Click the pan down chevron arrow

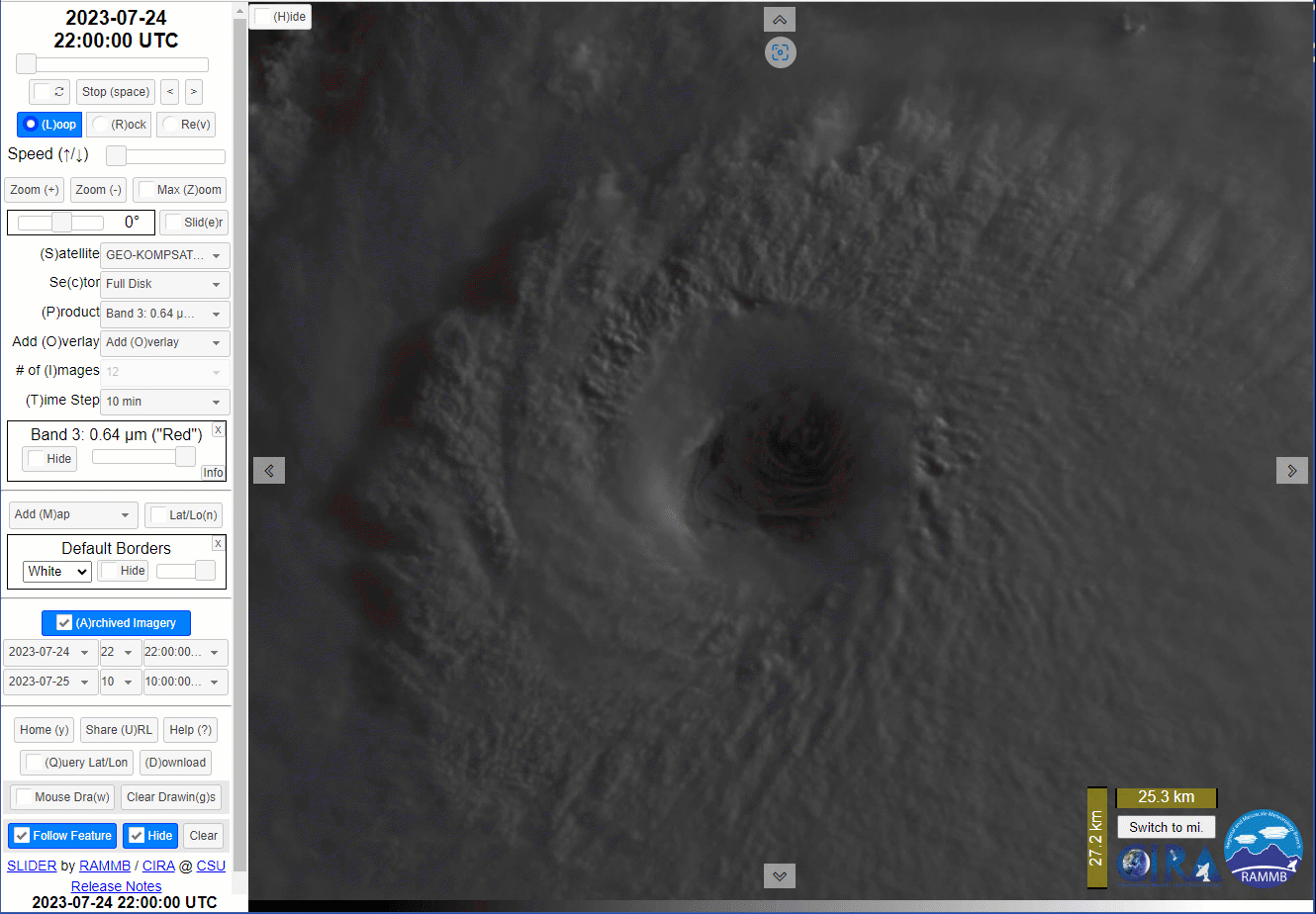[780, 875]
